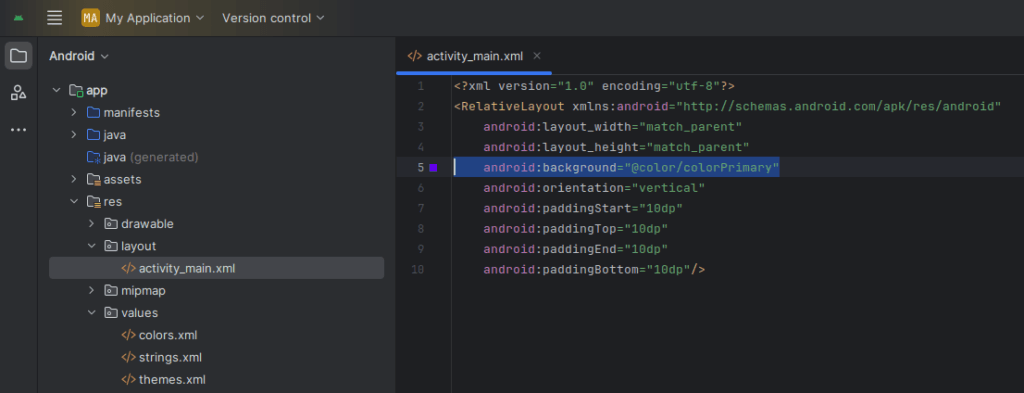1024x393 pixels.
Task: Open themes.xml in the values folder
Action: 172,379
